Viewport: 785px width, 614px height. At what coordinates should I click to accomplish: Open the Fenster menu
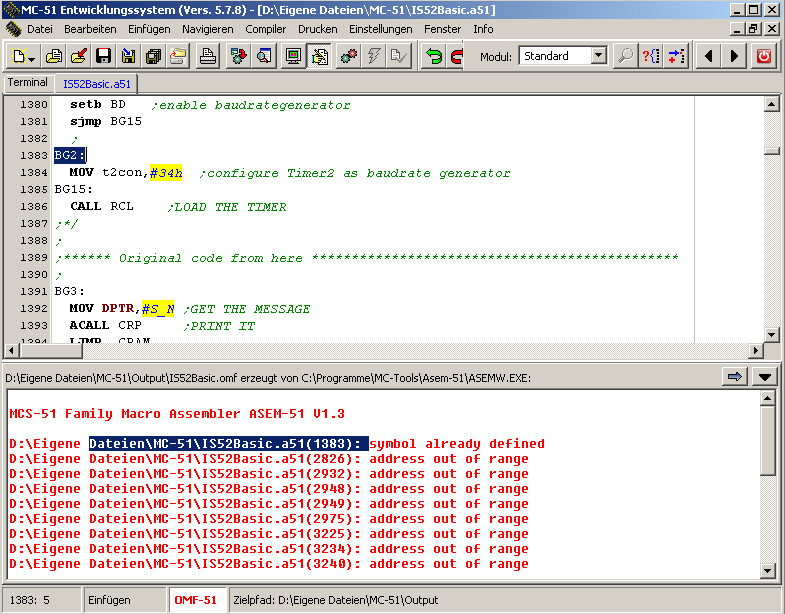pyautogui.click(x=443, y=29)
